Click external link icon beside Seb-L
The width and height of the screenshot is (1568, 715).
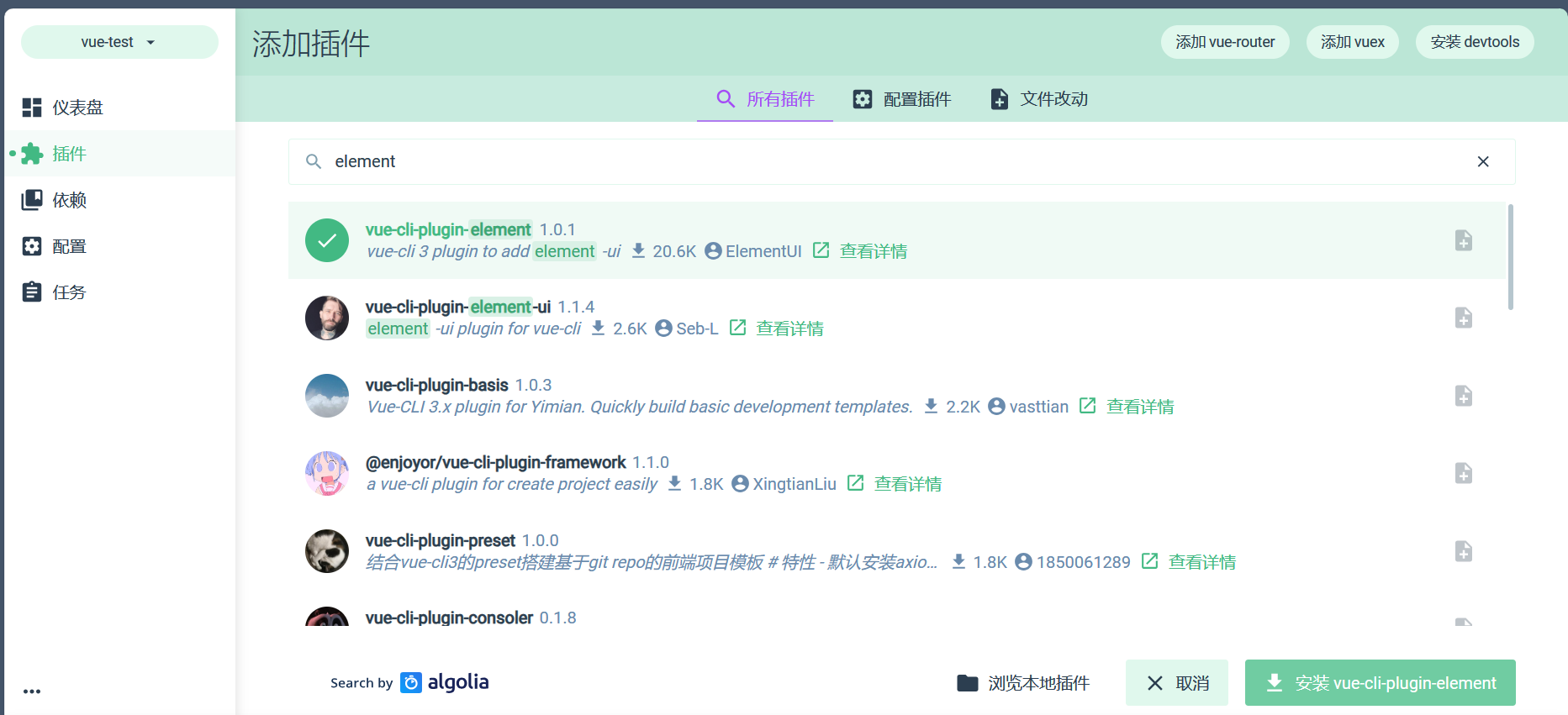(737, 328)
